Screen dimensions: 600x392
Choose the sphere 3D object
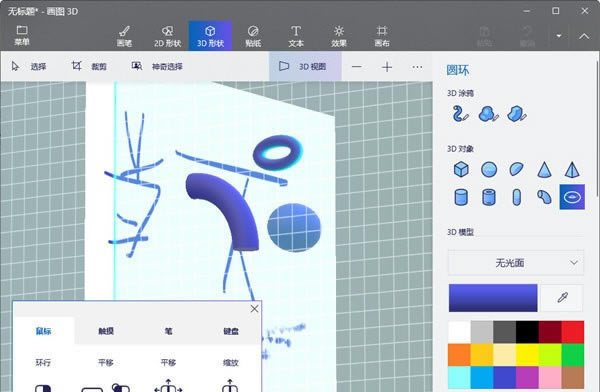(x=489, y=169)
